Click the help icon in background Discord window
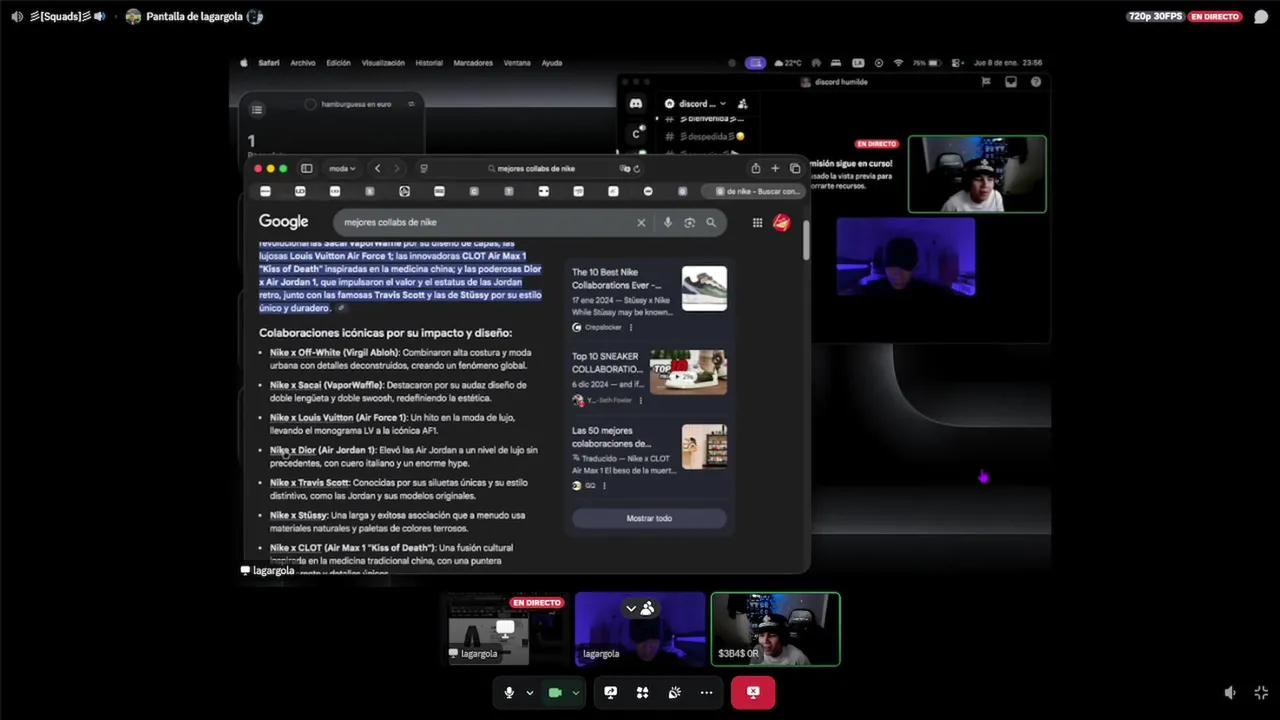 coord(1036,82)
